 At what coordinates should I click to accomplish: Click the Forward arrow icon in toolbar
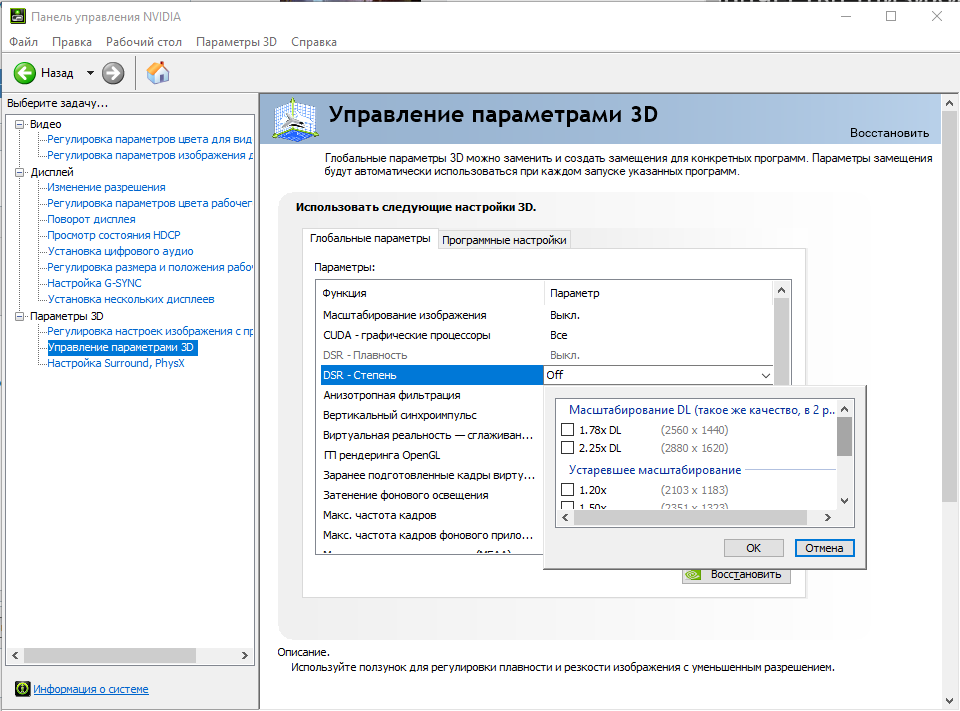click(113, 73)
